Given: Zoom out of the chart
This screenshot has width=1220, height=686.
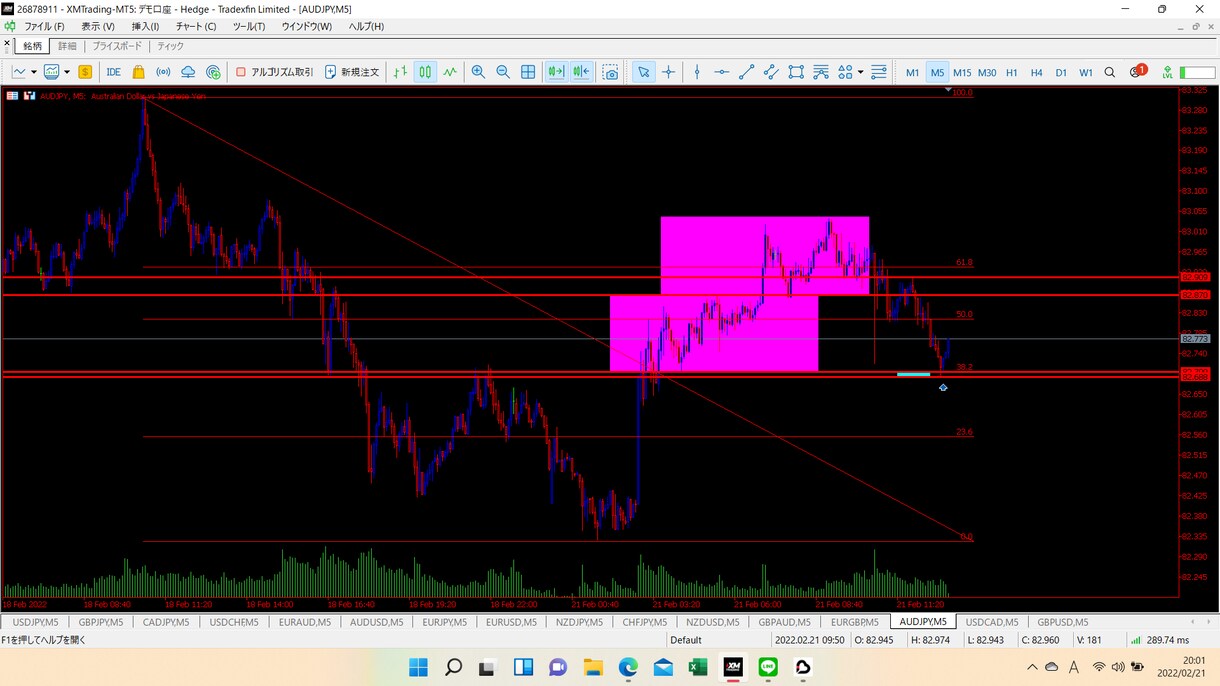Looking at the screenshot, I should pos(503,72).
